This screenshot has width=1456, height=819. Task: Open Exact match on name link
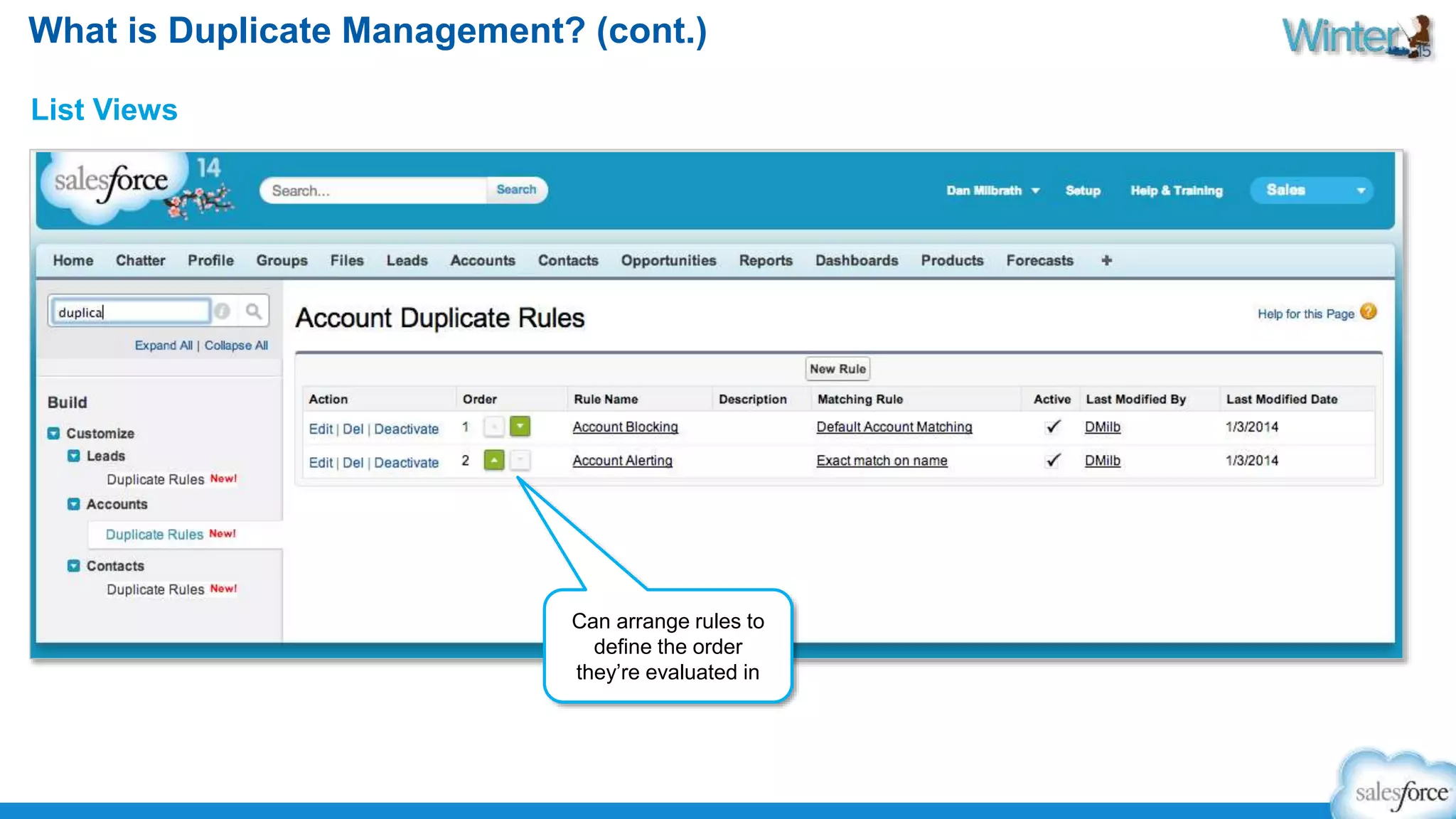(882, 460)
